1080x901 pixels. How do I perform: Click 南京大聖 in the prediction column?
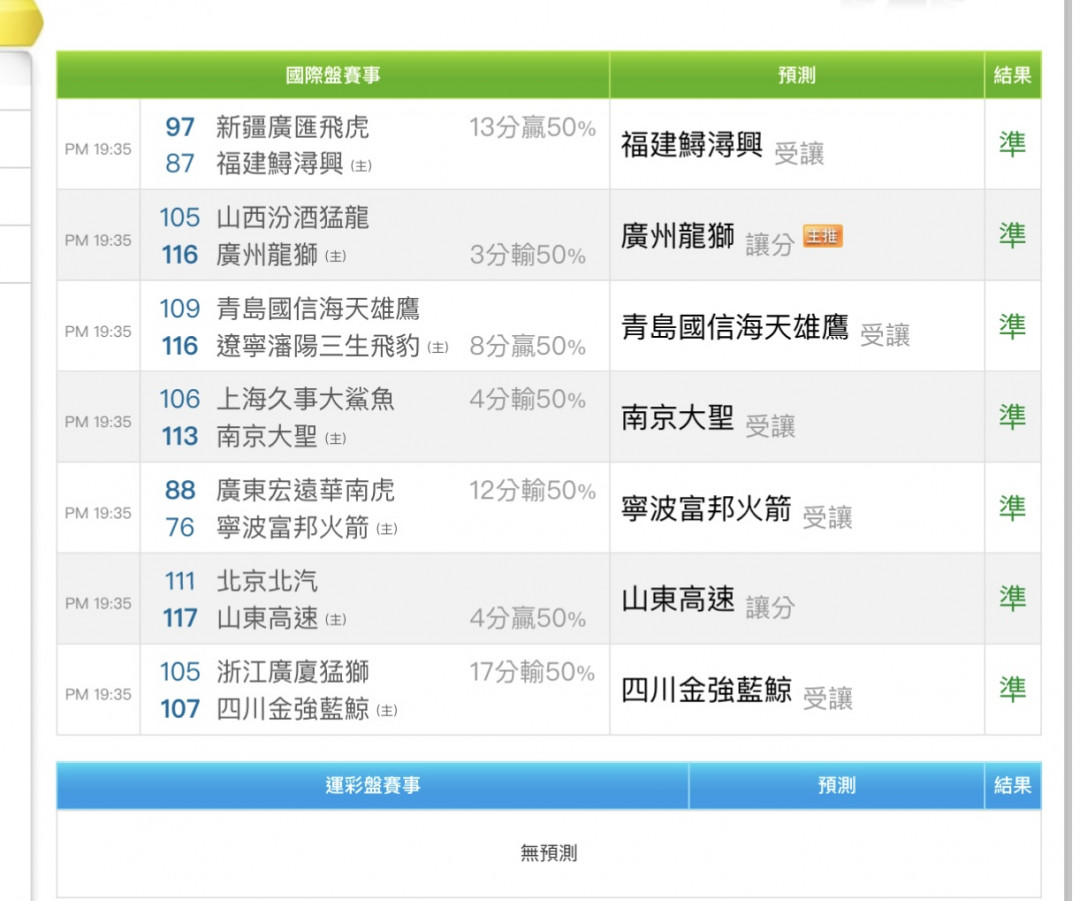tap(678, 417)
